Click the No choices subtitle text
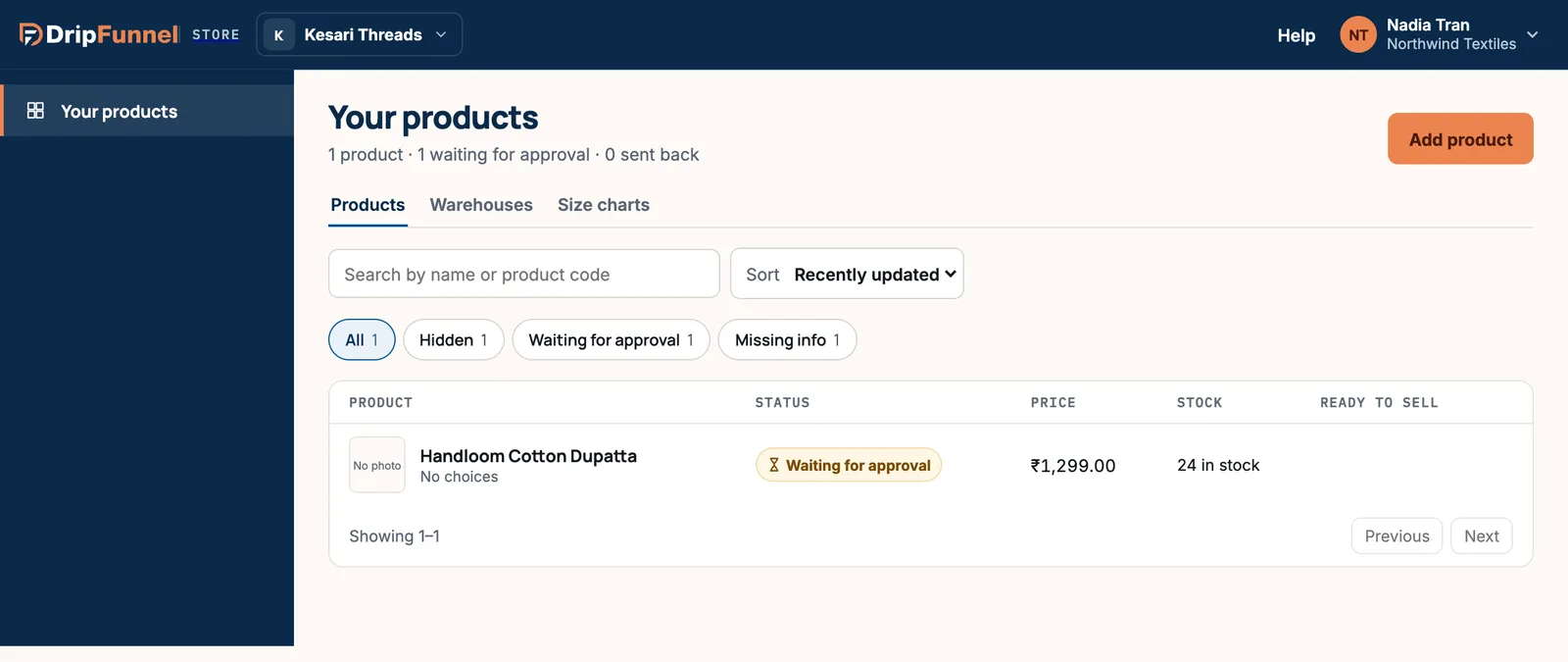This screenshot has height=662, width=1568. 459,477
